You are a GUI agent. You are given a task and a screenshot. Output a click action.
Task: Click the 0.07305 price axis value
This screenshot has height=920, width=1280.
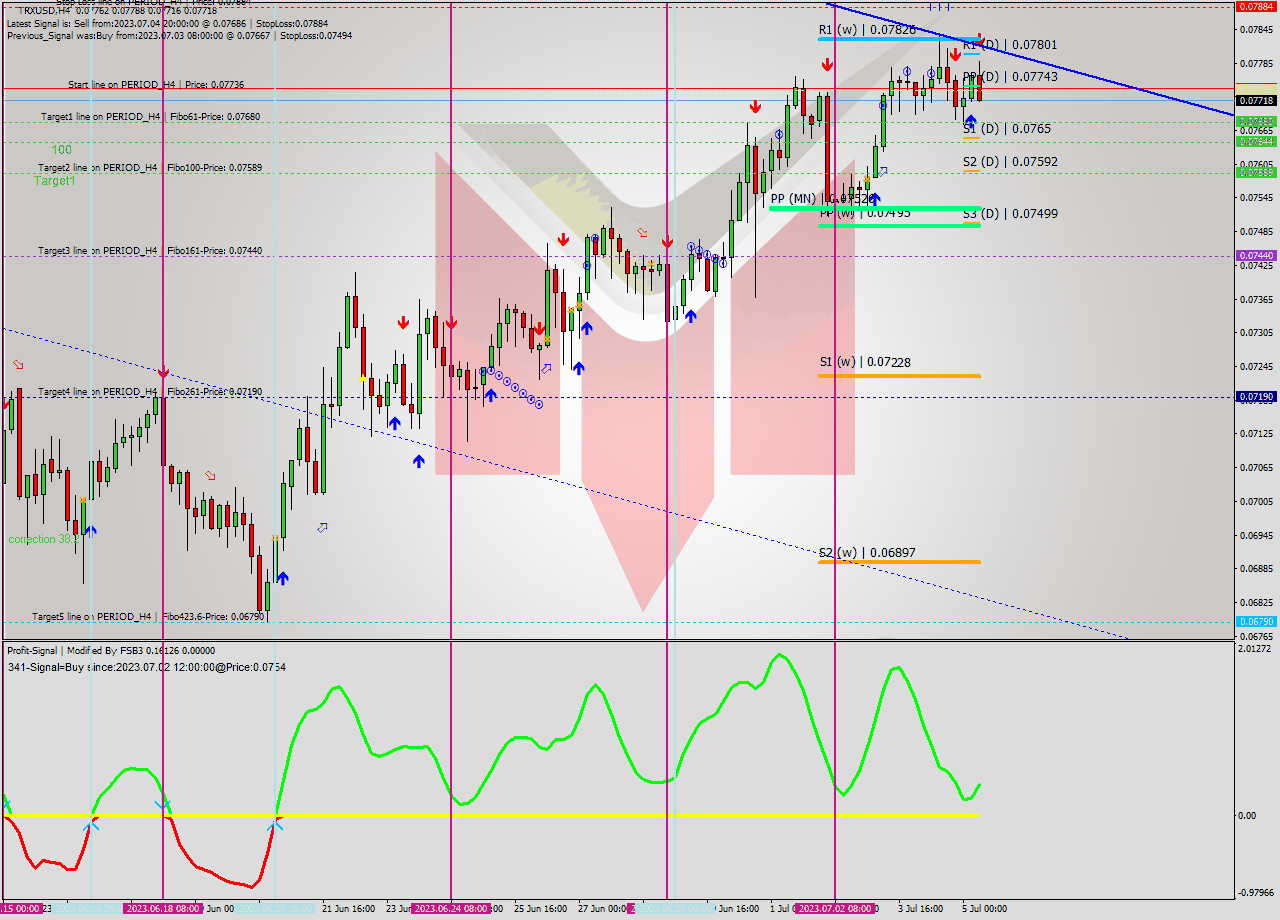pos(1256,333)
